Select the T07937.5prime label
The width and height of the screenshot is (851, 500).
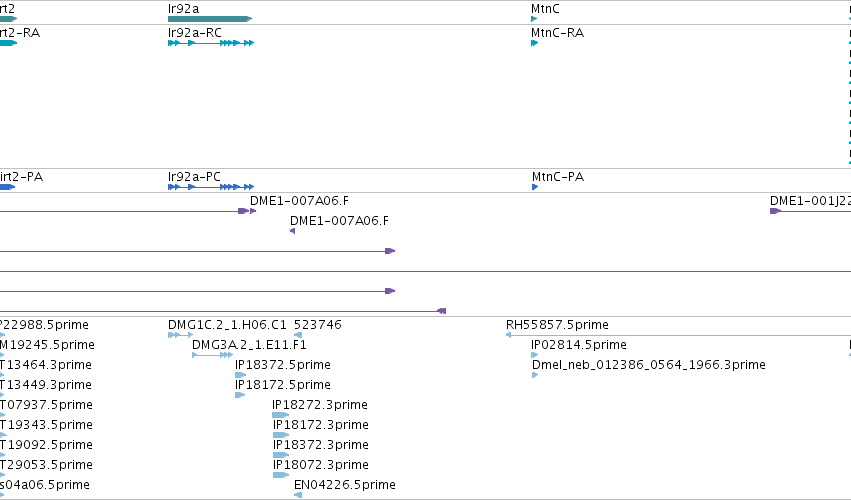[46, 405]
